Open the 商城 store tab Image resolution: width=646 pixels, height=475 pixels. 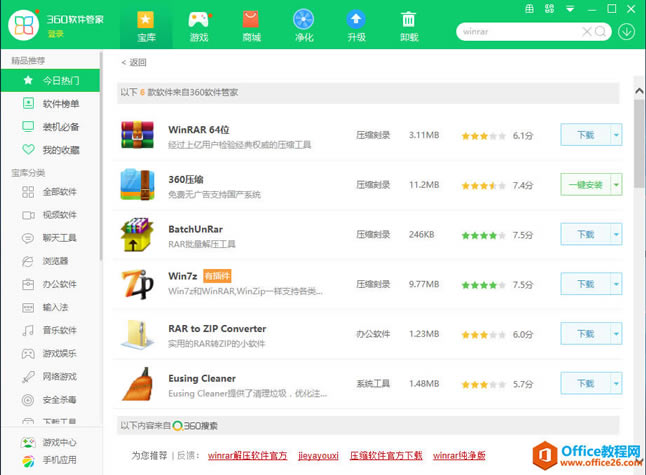click(251, 26)
